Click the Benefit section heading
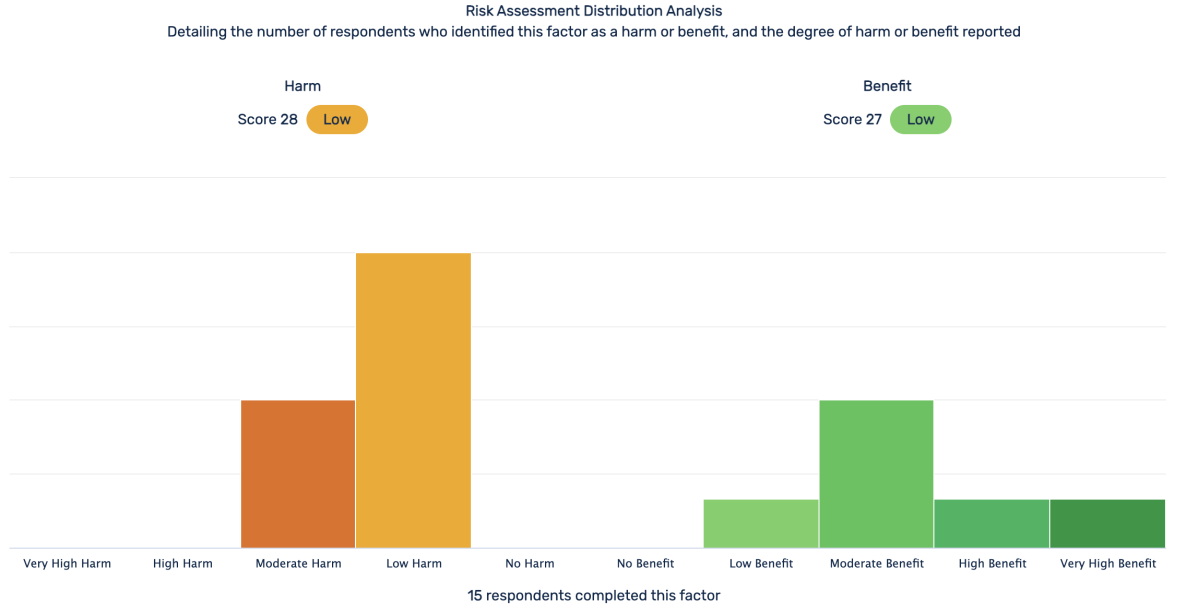The image size is (1186, 615). 887,86
